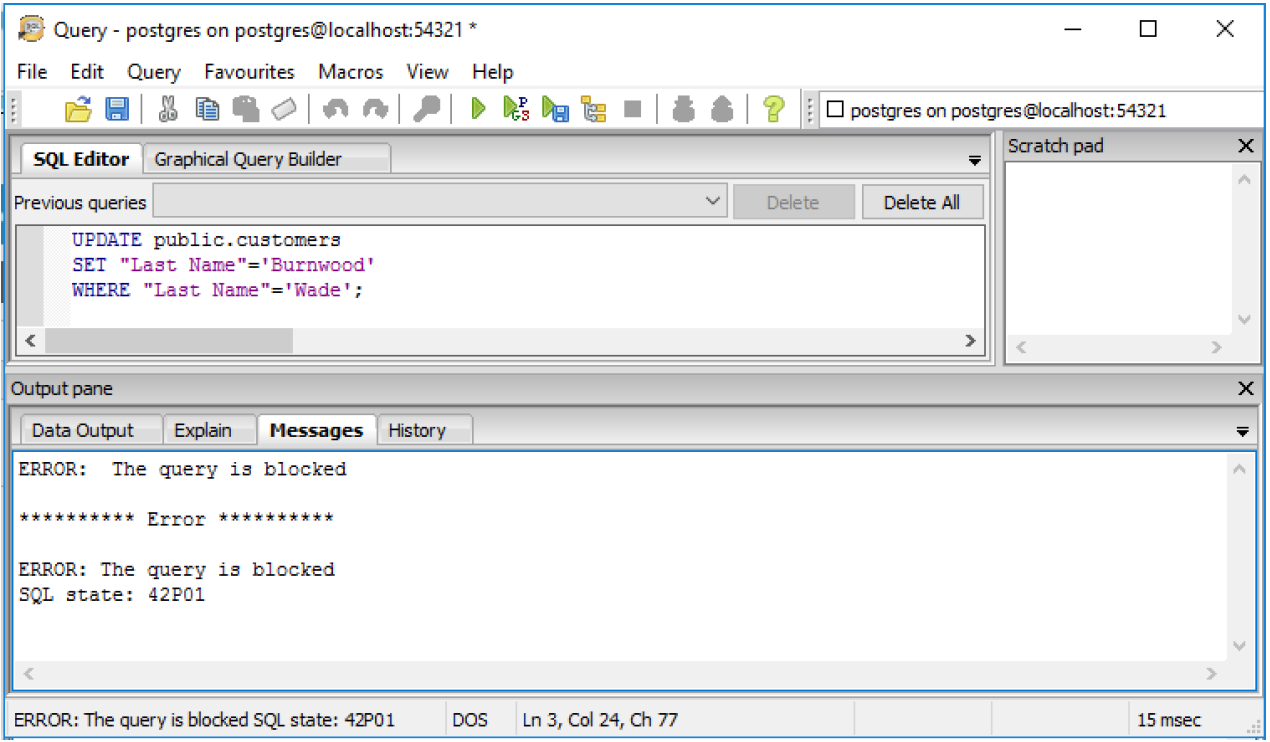This screenshot has width=1270, height=742.
Task: Click Messages pane vertical scroll up arrow
Action: click(1240, 468)
